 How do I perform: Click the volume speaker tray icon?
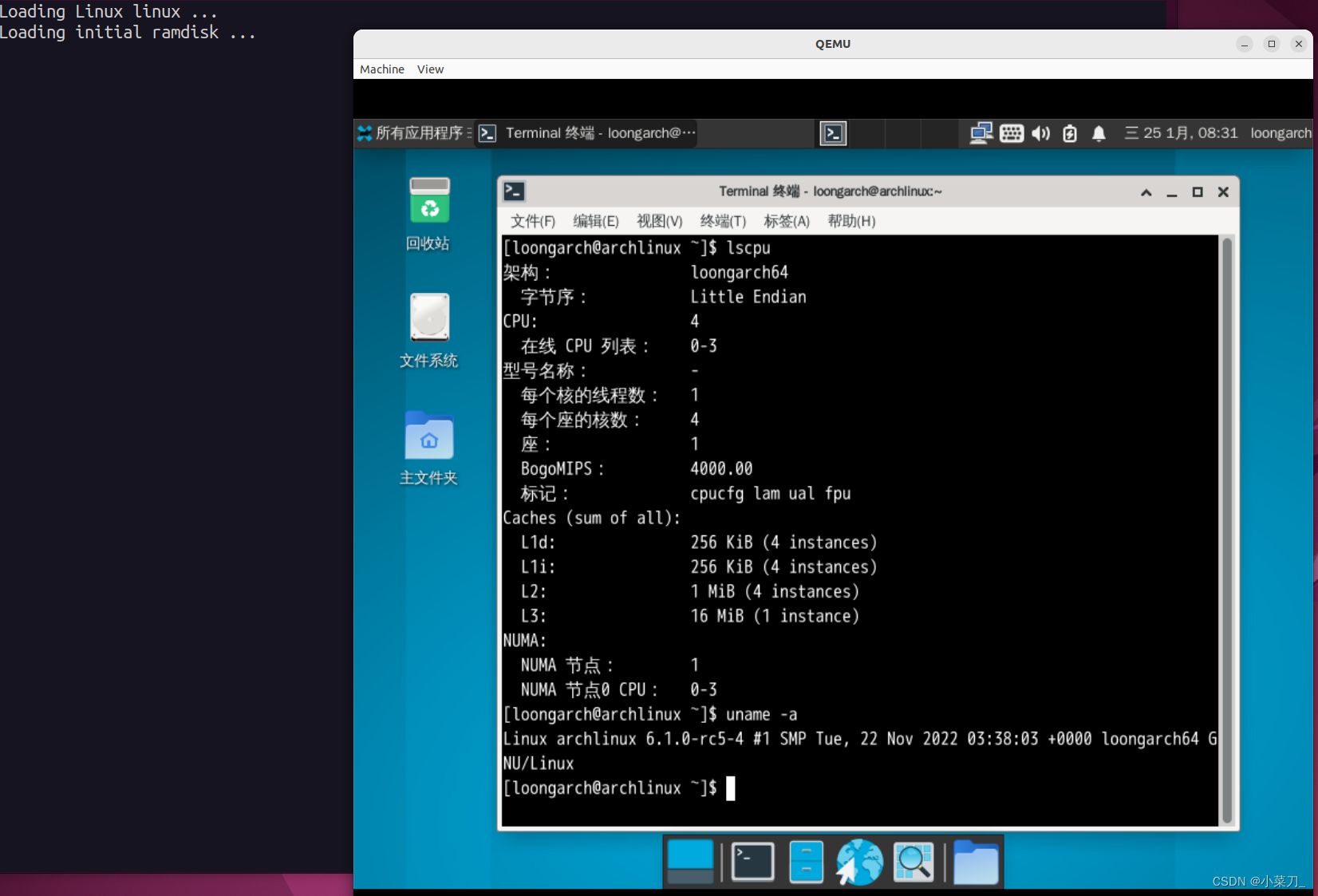(1040, 133)
